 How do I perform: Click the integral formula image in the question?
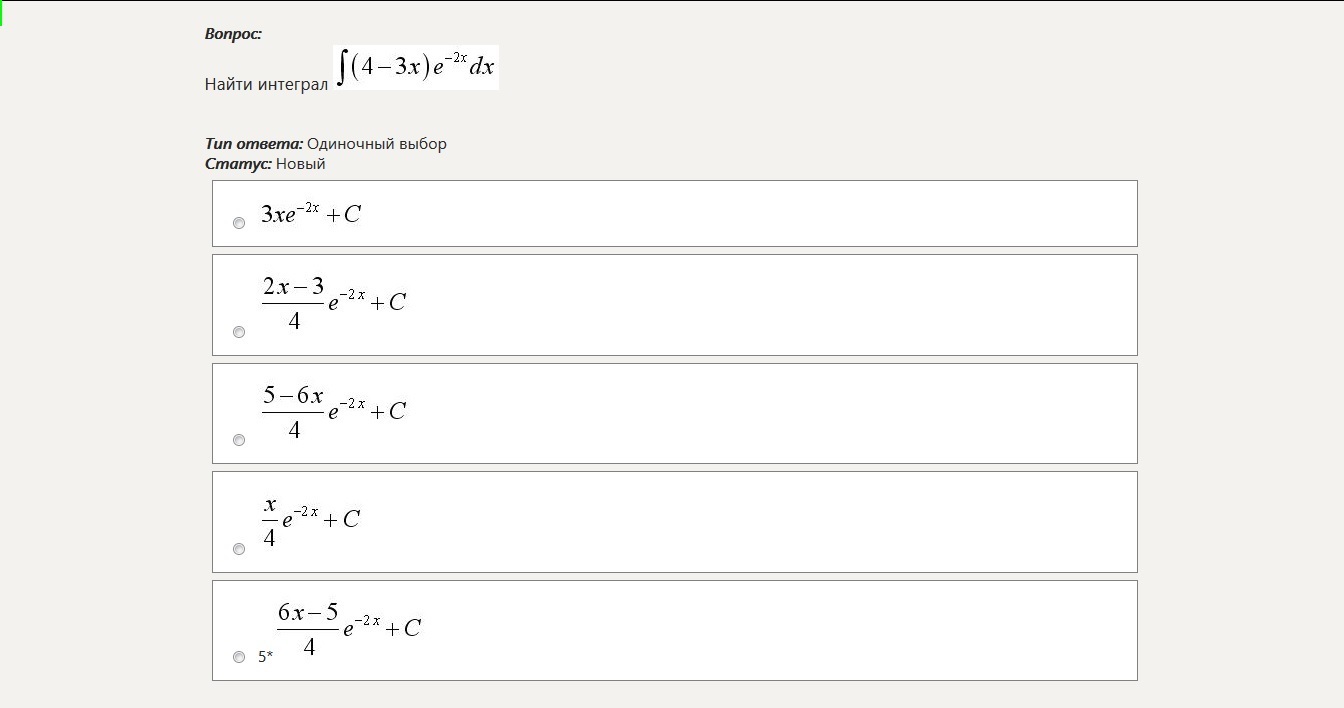click(416, 68)
